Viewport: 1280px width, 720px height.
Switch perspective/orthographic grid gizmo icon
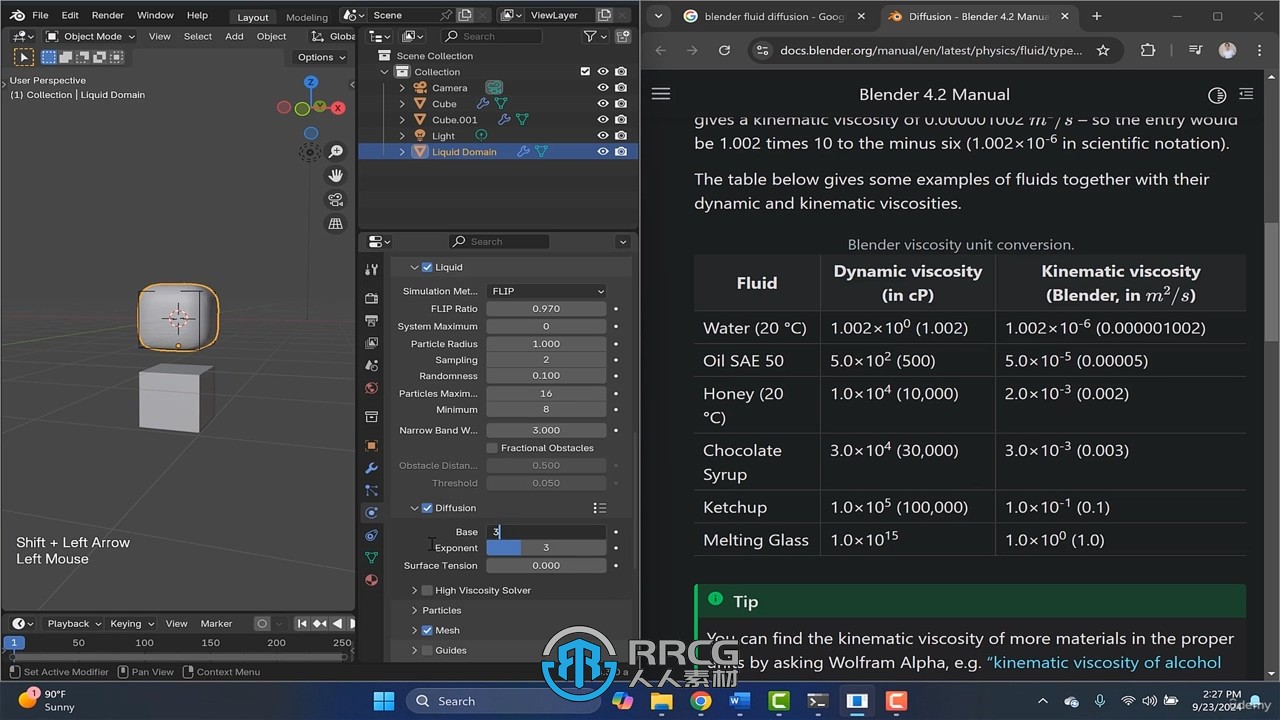pos(336,223)
